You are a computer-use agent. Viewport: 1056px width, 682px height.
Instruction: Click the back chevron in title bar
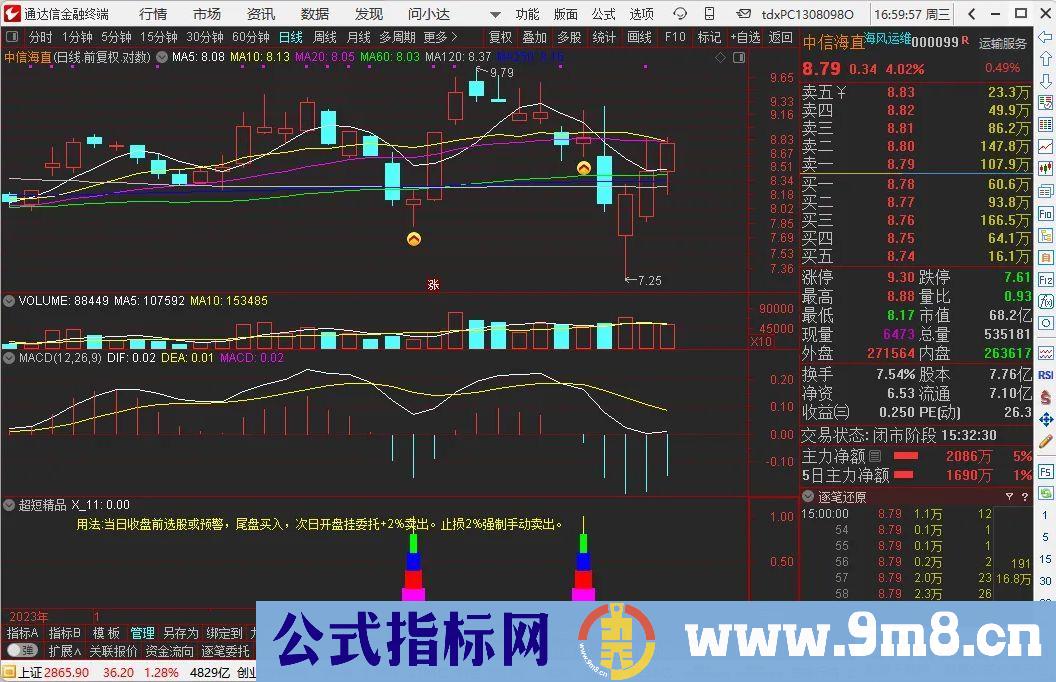point(971,13)
